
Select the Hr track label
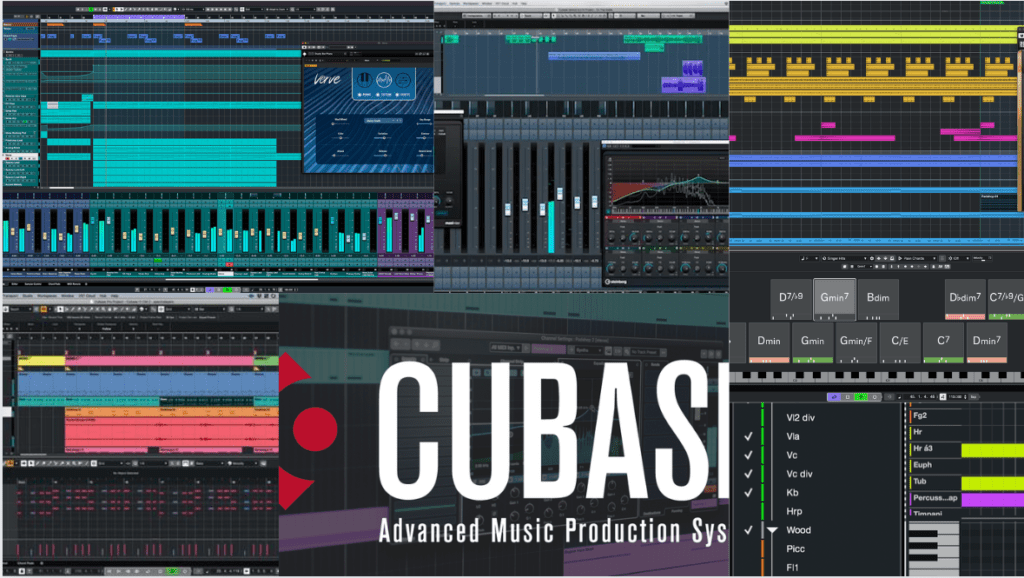coord(917,432)
